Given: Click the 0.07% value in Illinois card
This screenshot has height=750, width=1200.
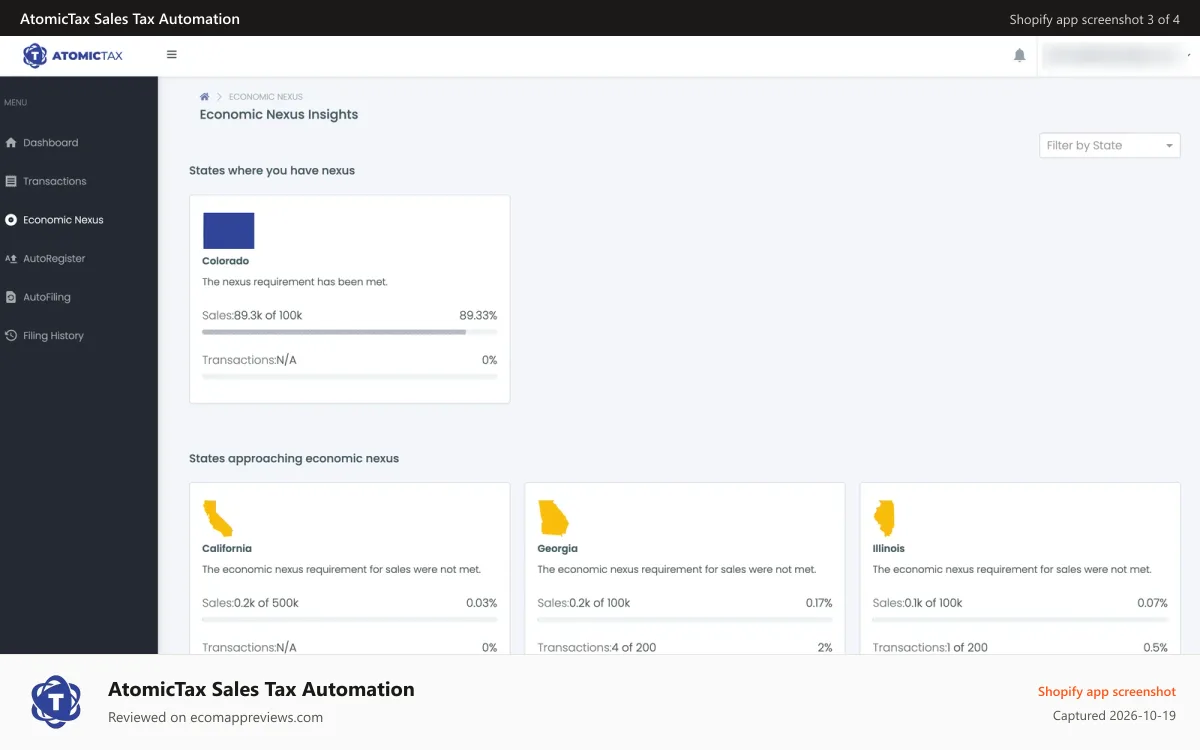Looking at the screenshot, I should point(1152,603).
